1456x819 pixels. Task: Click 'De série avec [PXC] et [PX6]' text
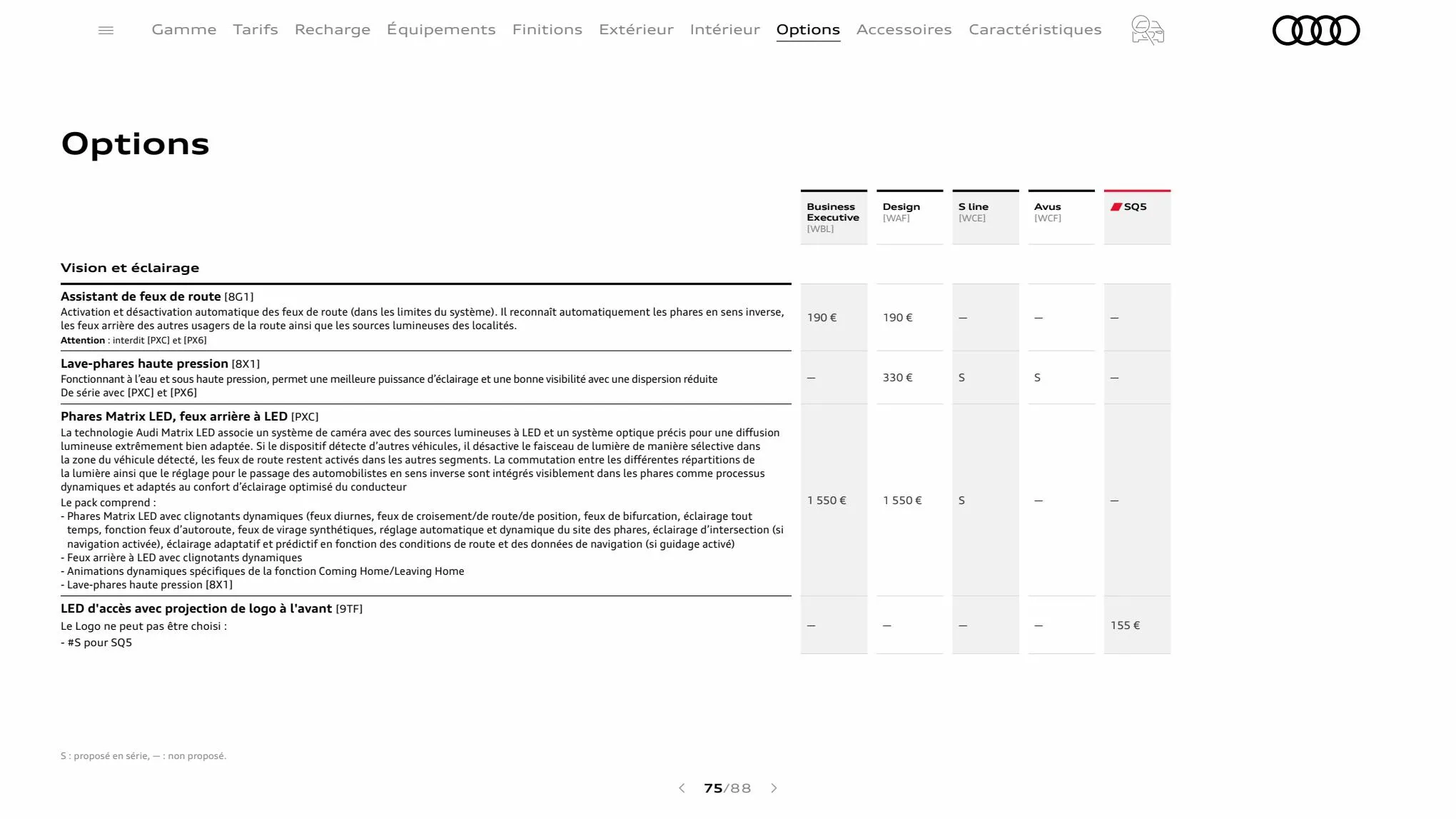click(x=128, y=393)
